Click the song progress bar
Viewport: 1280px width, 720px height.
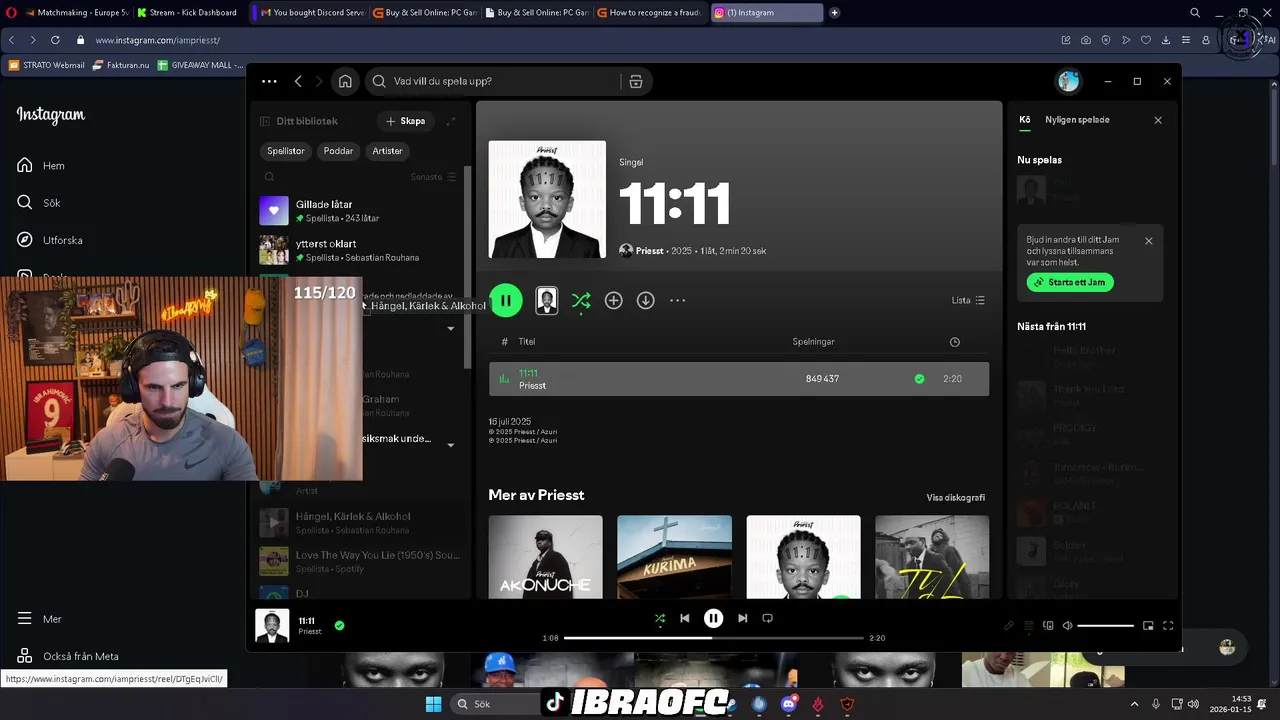point(713,638)
